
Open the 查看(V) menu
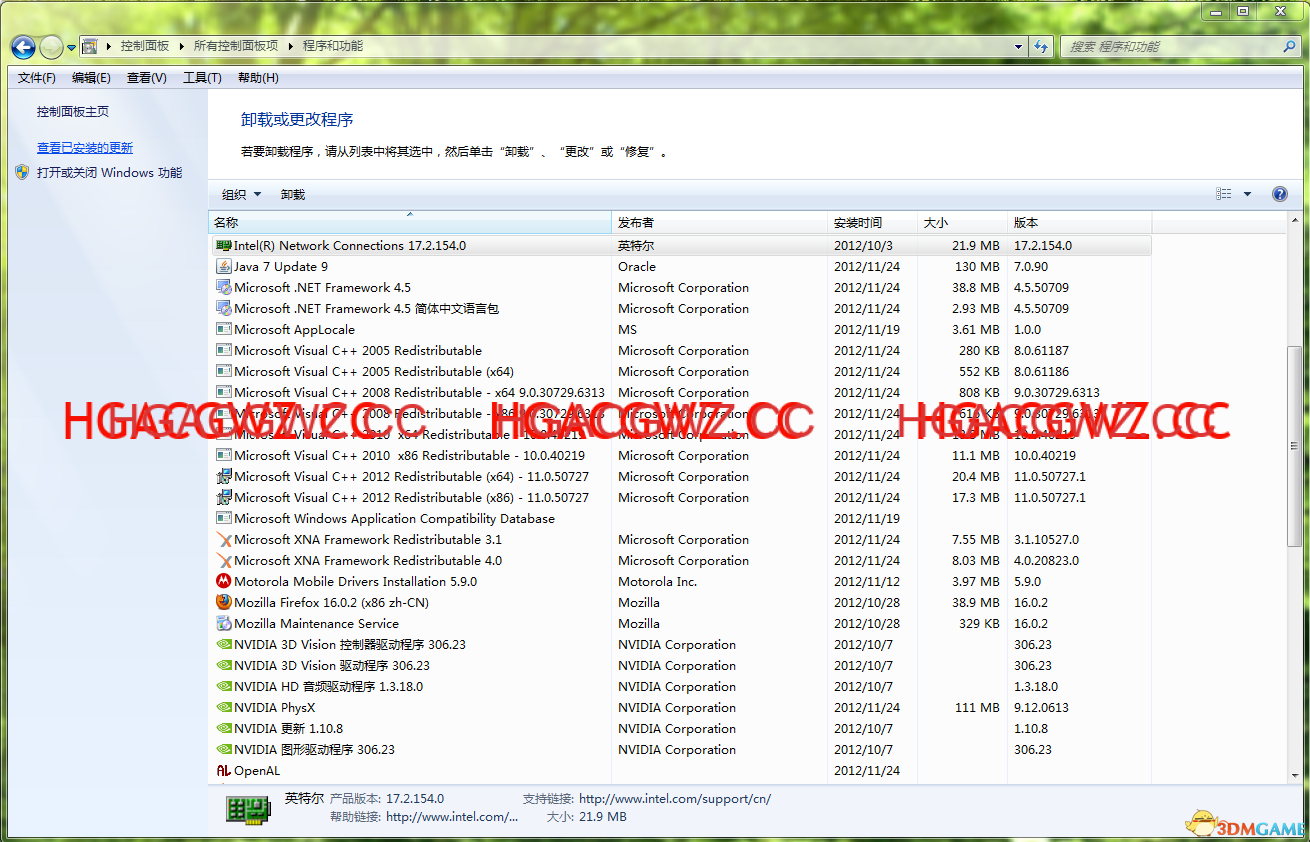click(145, 77)
